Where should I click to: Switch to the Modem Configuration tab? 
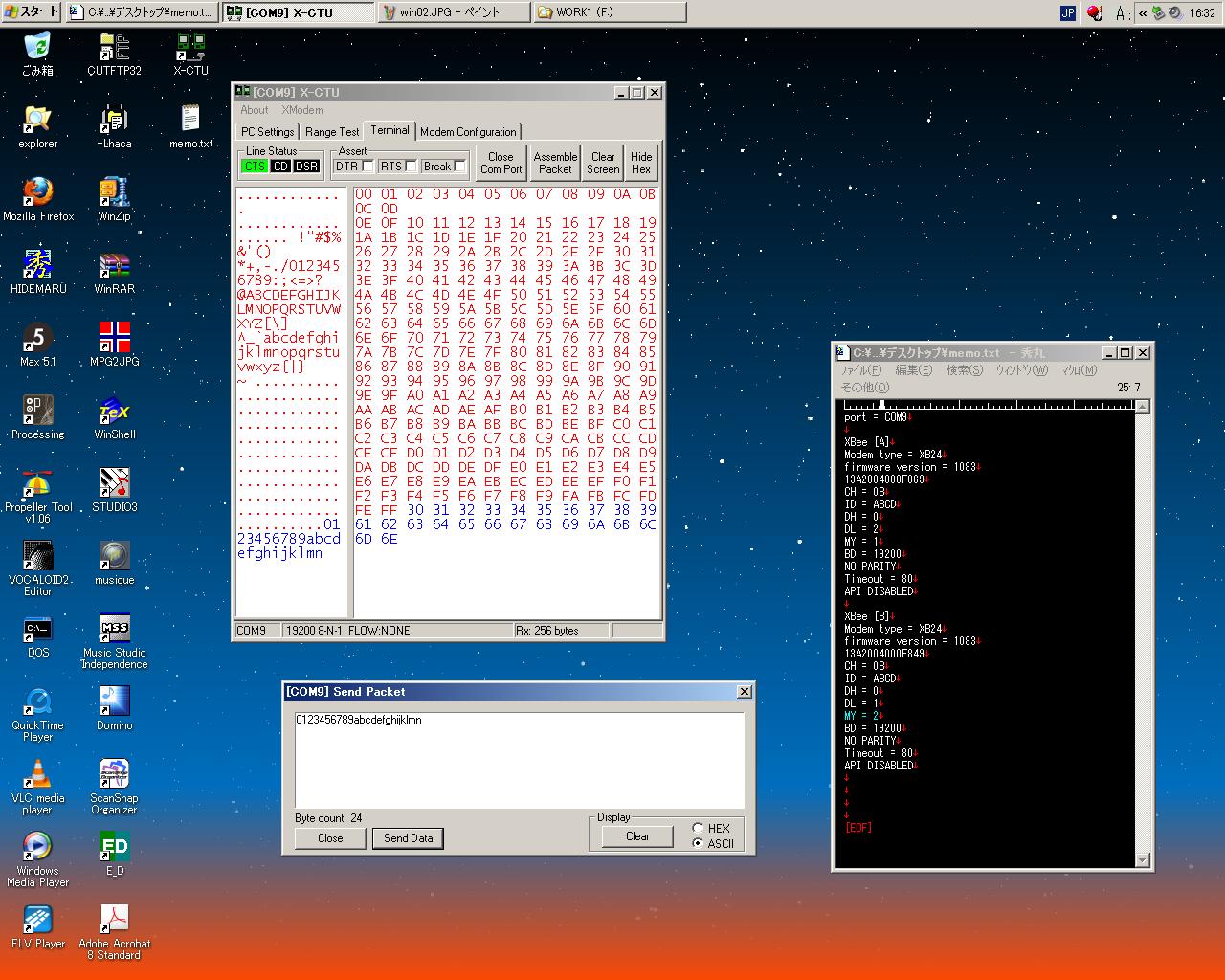click(x=468, y=132)
